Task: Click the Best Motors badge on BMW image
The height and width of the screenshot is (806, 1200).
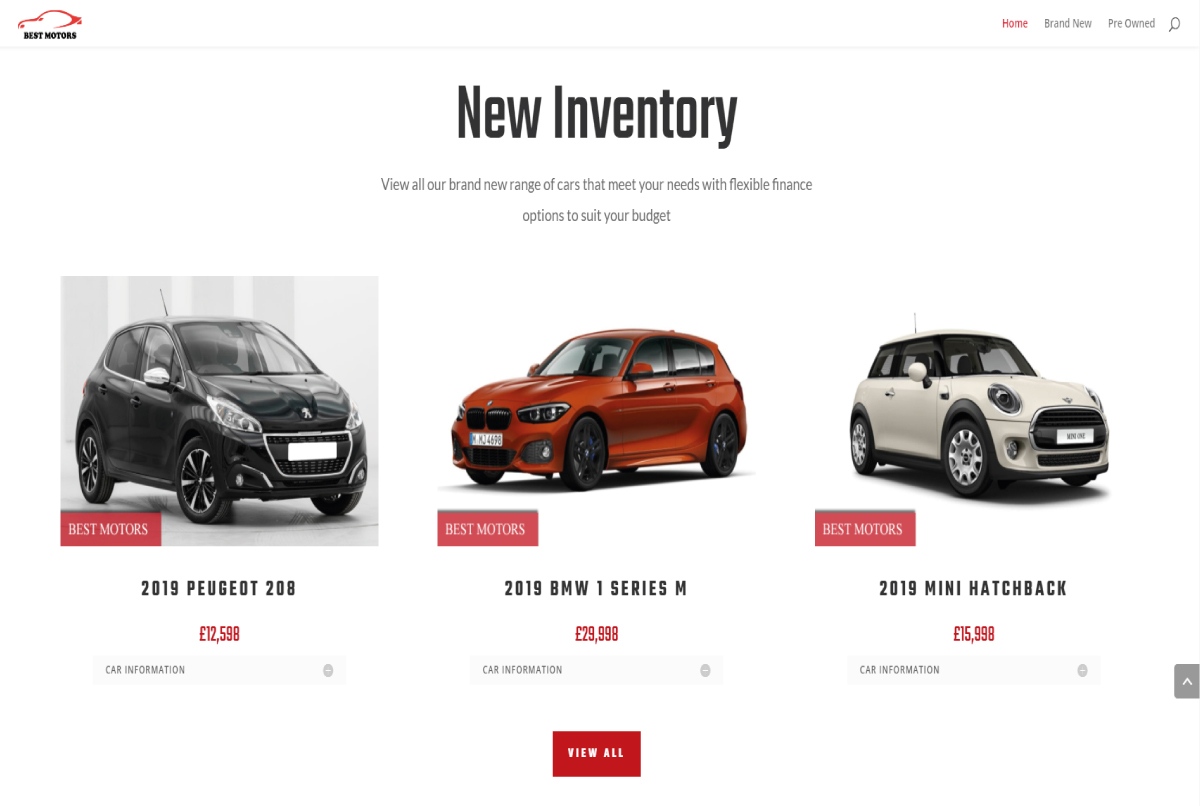Action: (487, 528)
